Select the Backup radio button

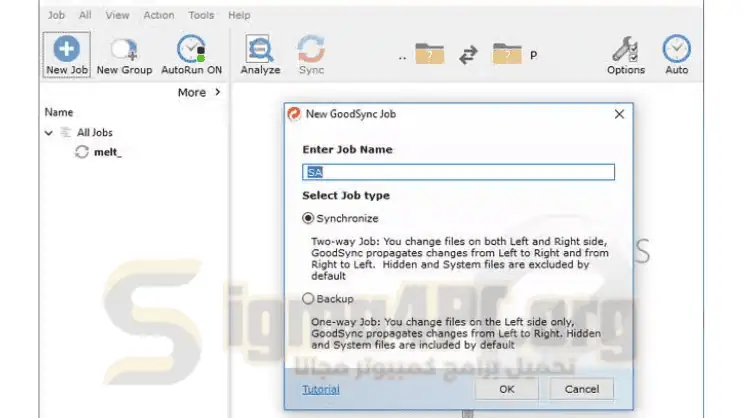click(309, 298)
